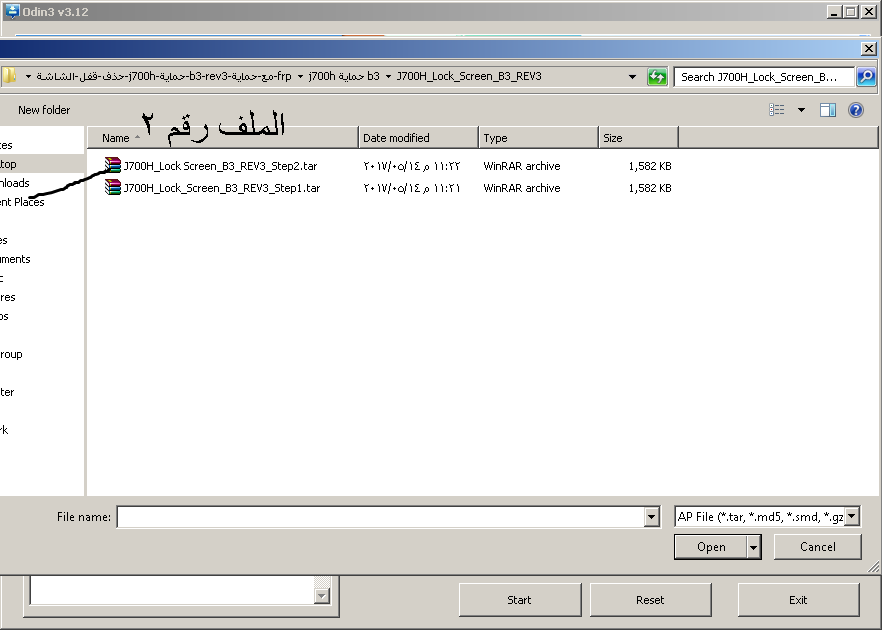
Task: Click the folder icon in the address bar
Action: (8, 76)
